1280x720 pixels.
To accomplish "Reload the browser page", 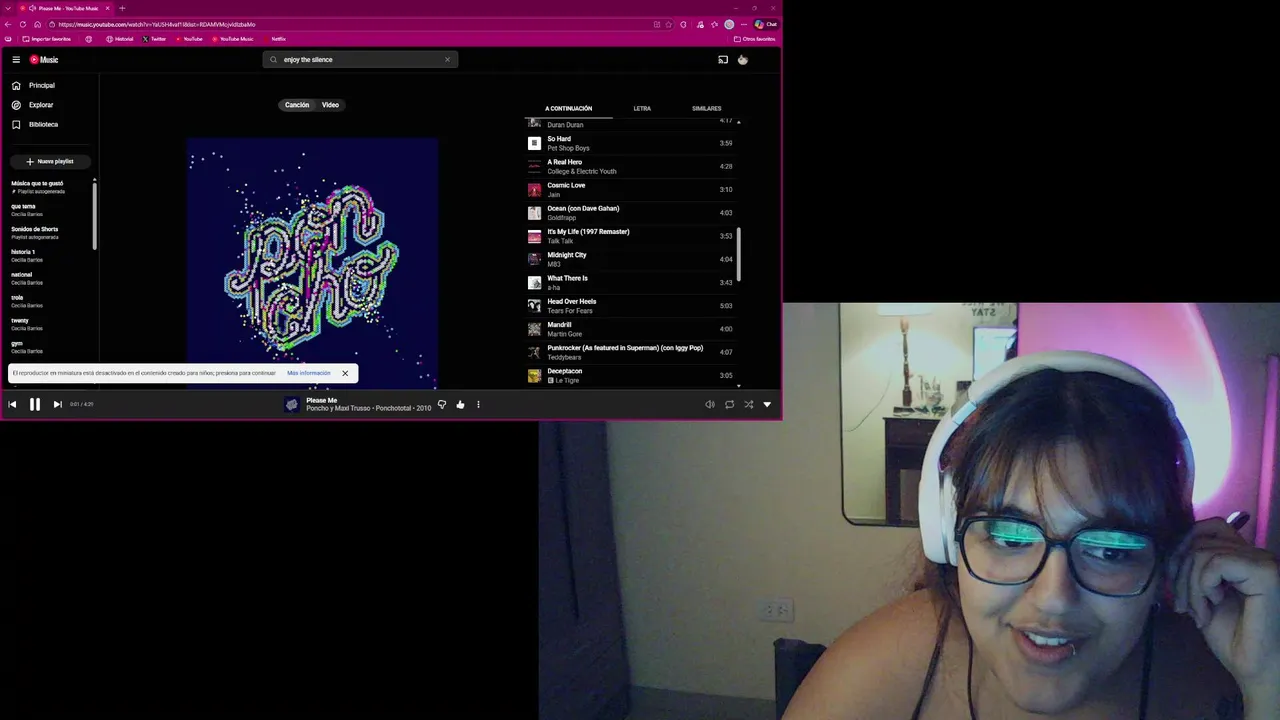I will click(23, 24).
